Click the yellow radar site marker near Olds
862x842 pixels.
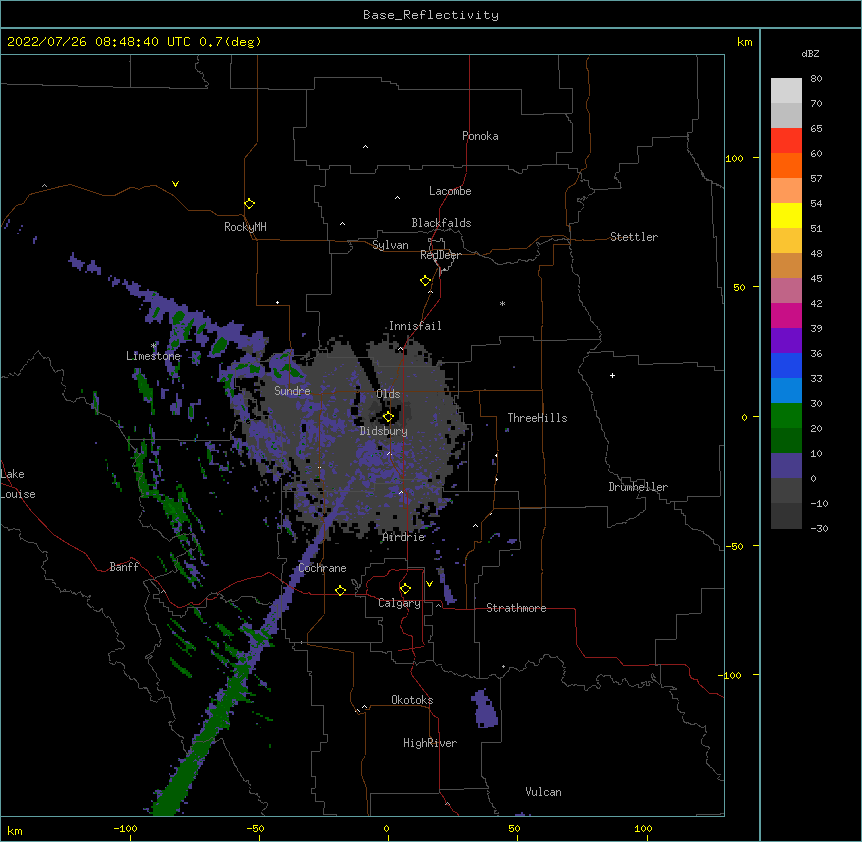[388, 417]
